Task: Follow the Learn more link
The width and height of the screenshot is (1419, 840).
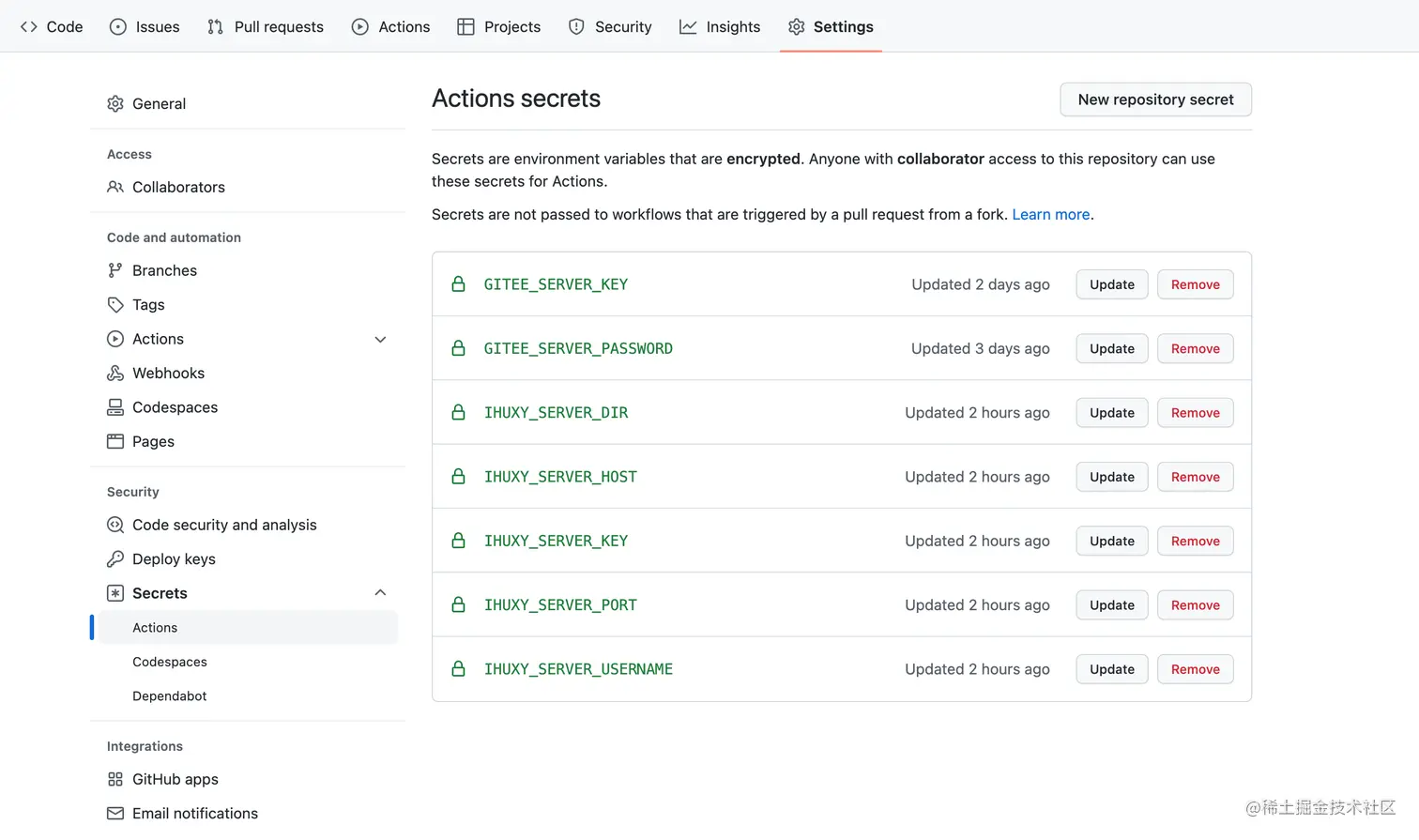Action: click(x=1050, y=215)
